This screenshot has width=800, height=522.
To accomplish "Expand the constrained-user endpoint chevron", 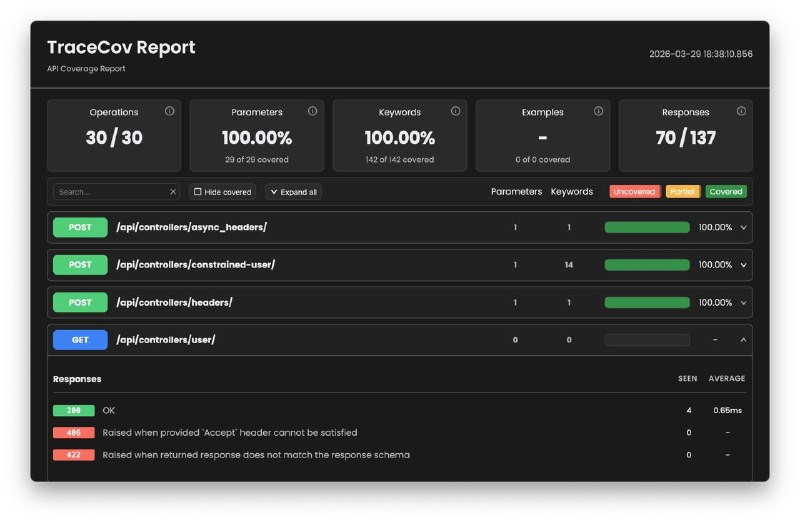I will (743, 265).
